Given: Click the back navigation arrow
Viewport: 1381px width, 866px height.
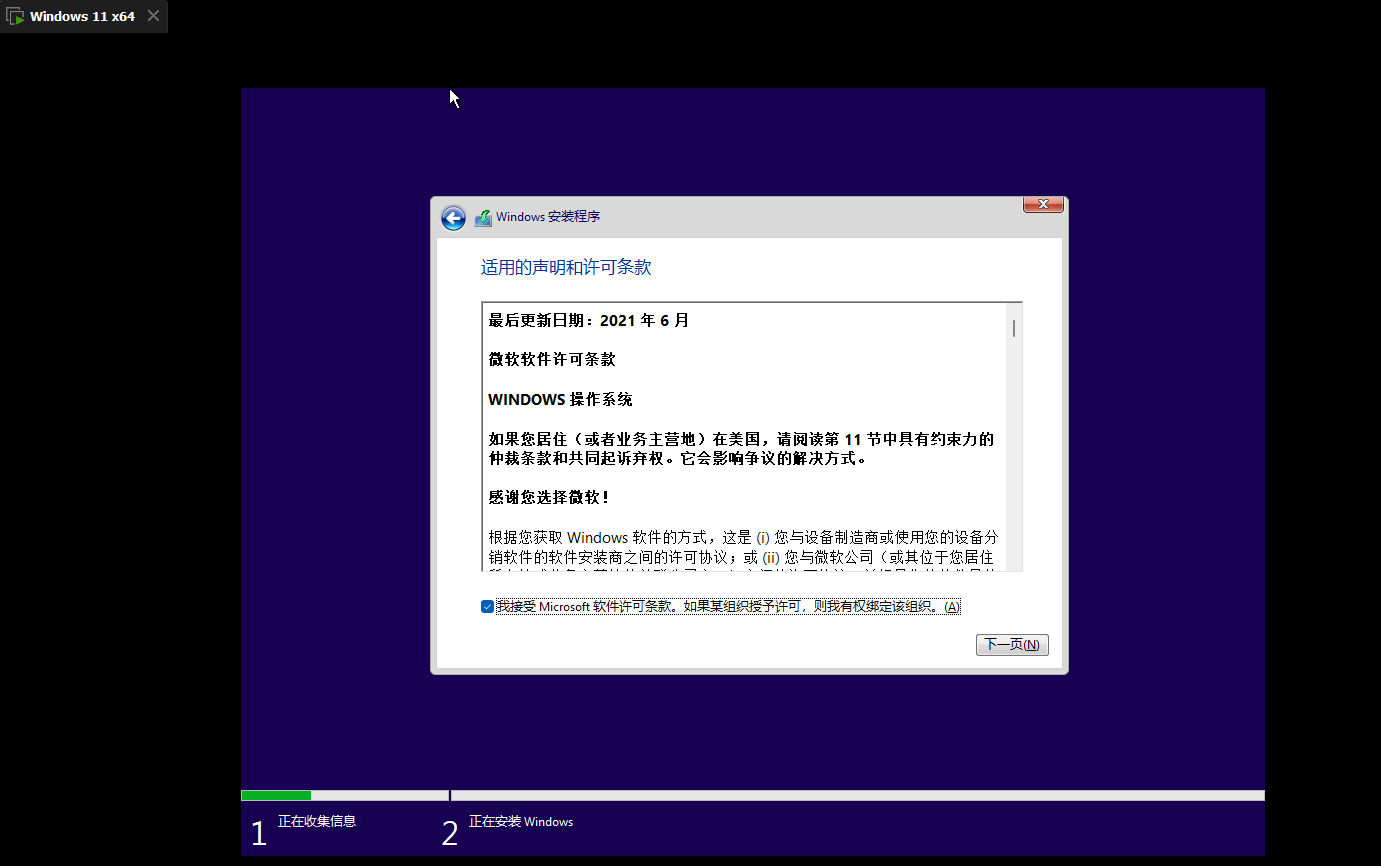Looking at the screenshot, I should click(x=453, y=217).
